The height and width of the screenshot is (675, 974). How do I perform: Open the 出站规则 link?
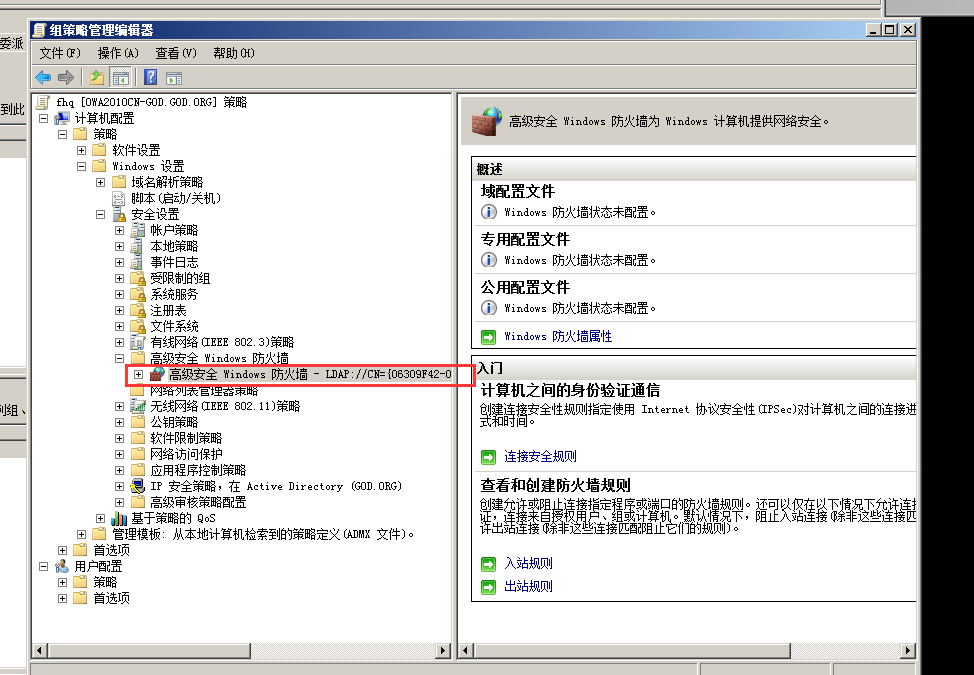point(528,587)
